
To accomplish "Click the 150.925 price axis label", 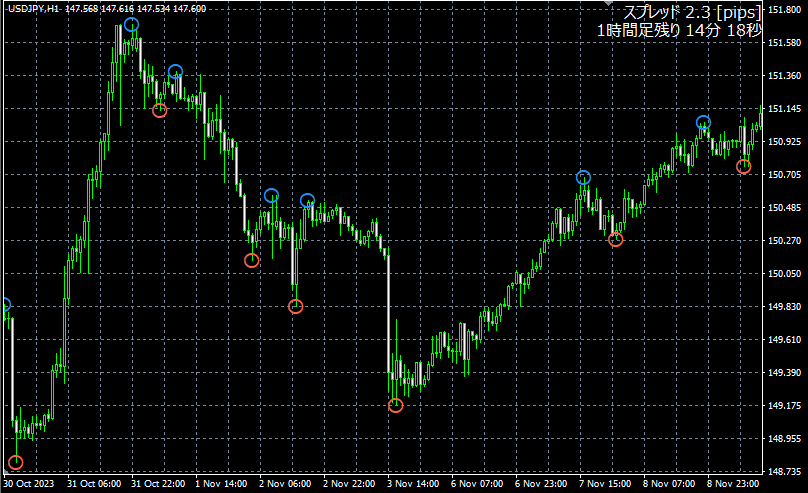I will 784,142.
